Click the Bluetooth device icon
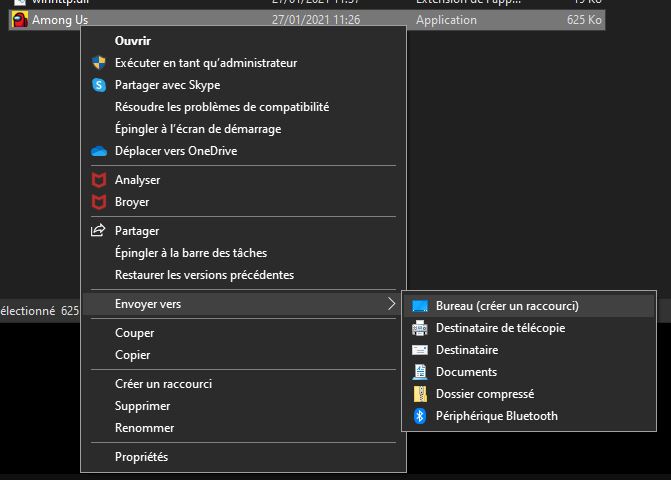Viewport: 671px width, 480px height. point(420,416)
